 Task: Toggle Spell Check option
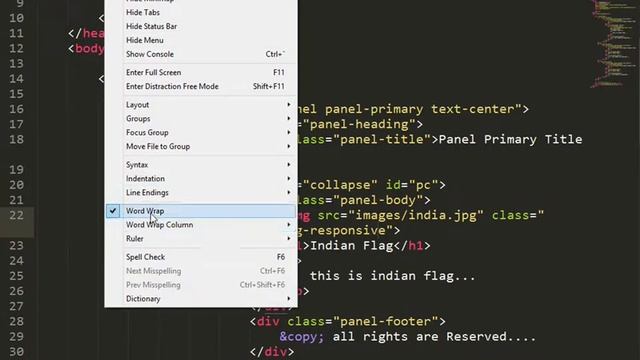point(200,257)
